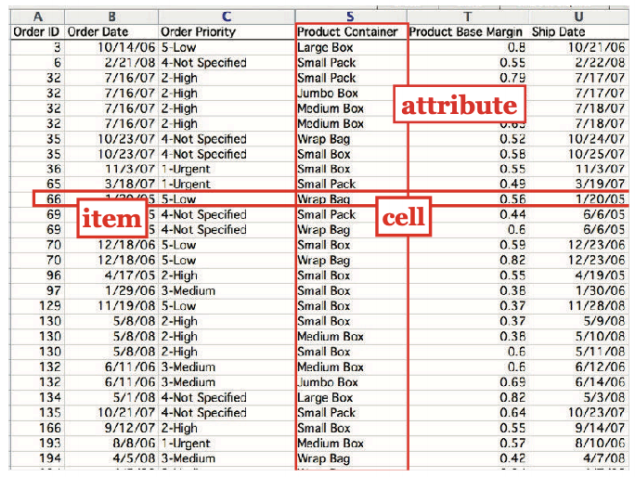Screen dimensions: 637x482
Task: Select column U header
Action: (578, 17)
